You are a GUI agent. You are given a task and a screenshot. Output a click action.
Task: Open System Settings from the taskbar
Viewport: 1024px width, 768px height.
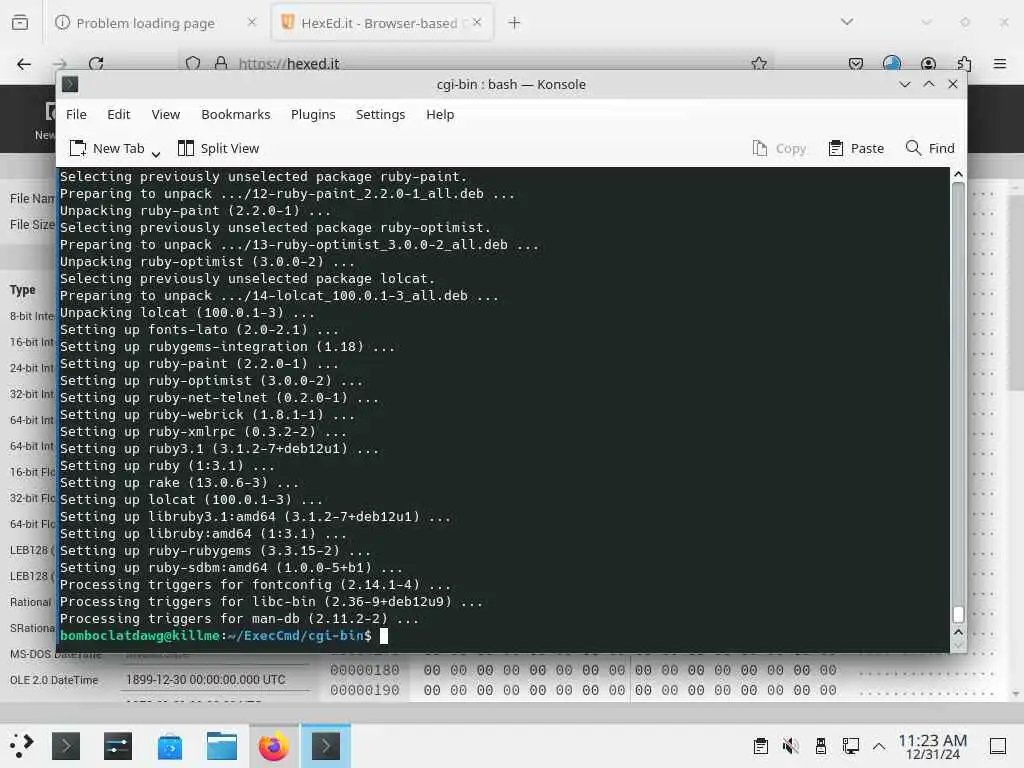118,746
